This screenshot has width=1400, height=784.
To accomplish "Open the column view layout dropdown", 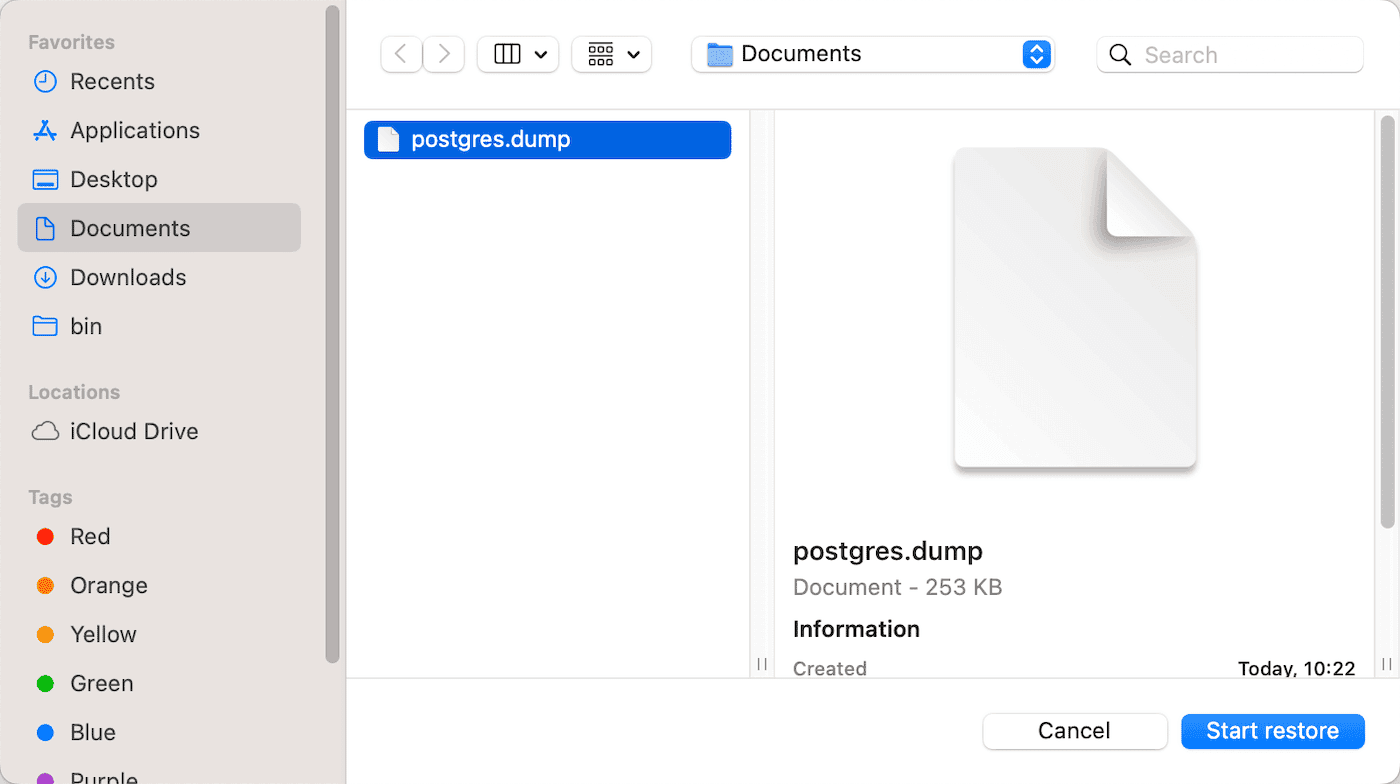I will coord(517,53).
